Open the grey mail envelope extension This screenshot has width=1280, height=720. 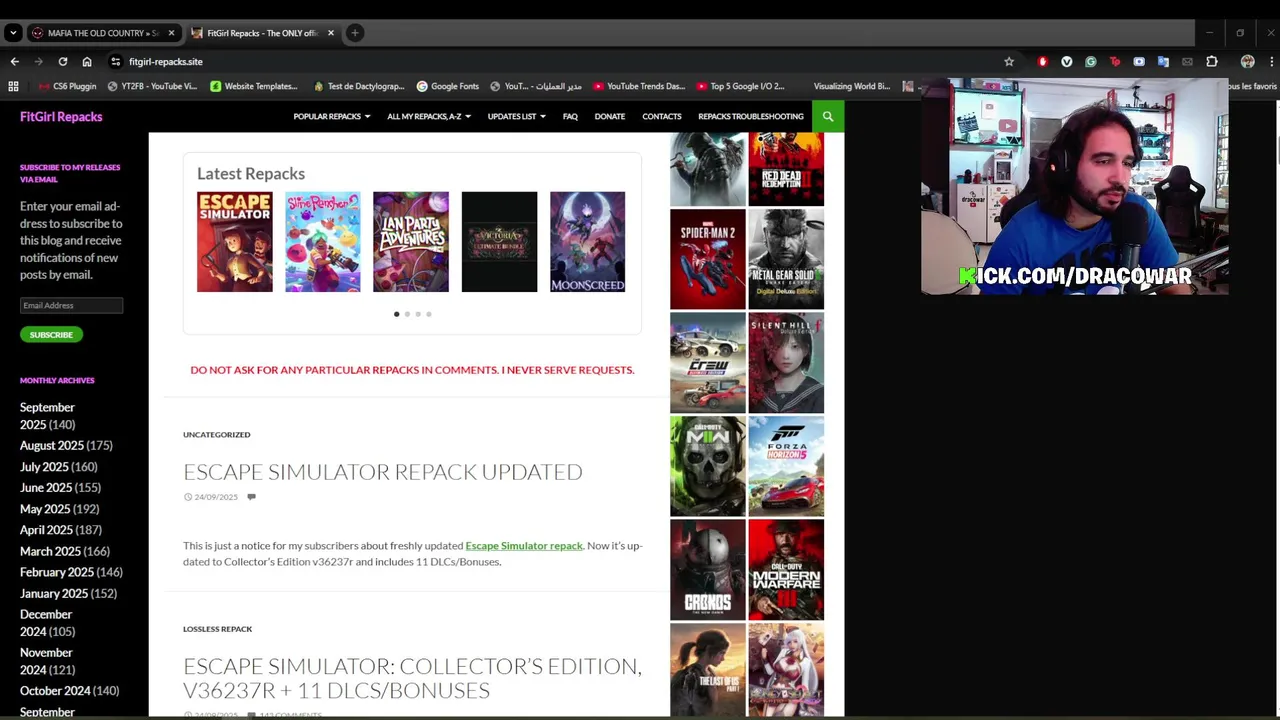point(1187,62)
